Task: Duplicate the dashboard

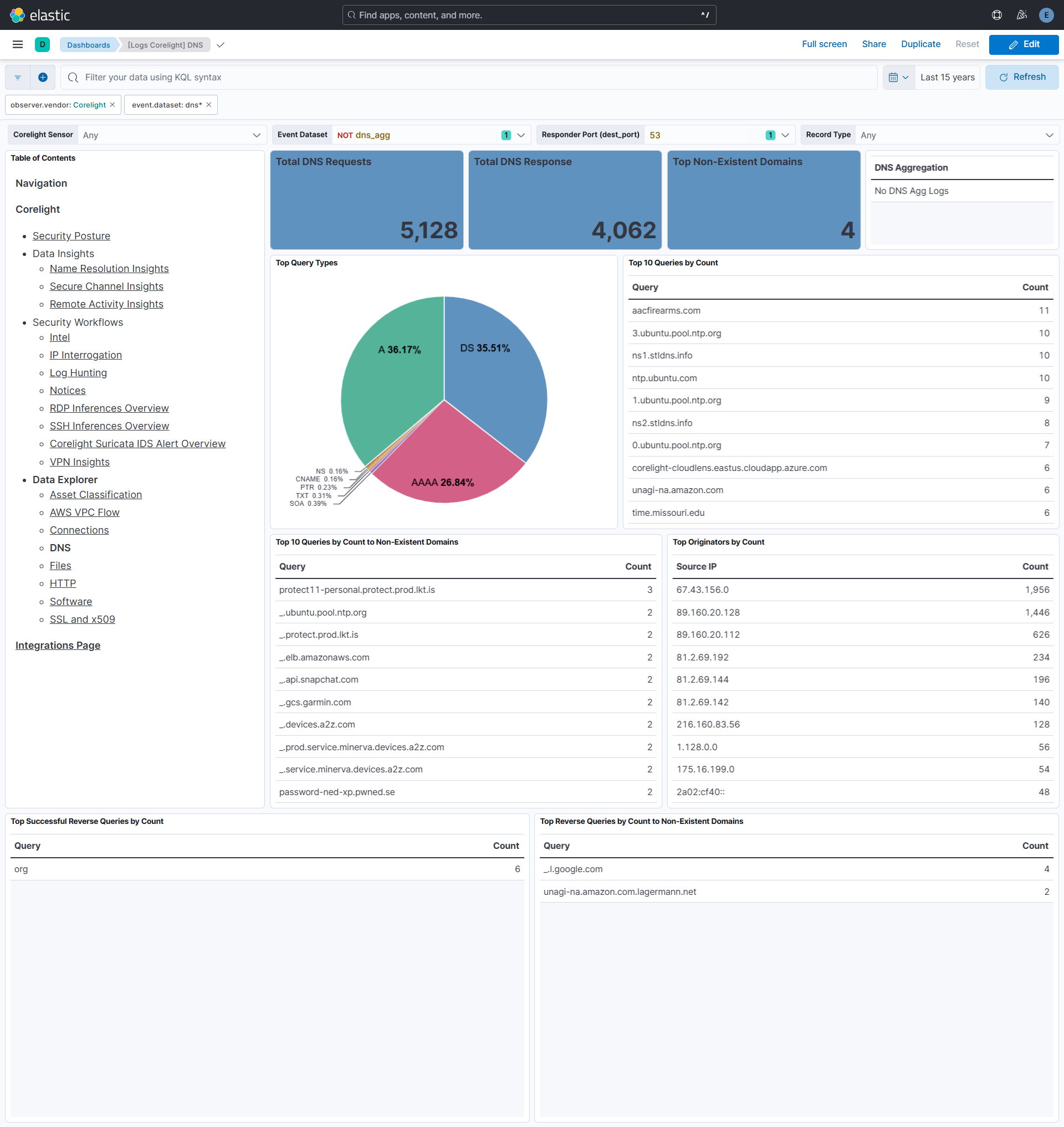Action: pos(920,44)
